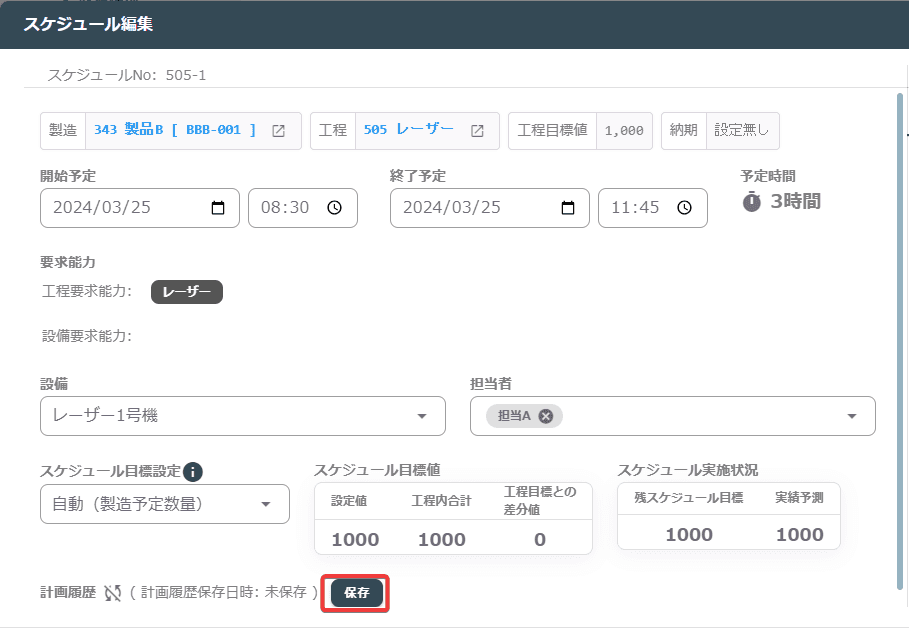
Task: Open the 343 製品B [ BBB-001 ] link
Action: tap(174, 130)
